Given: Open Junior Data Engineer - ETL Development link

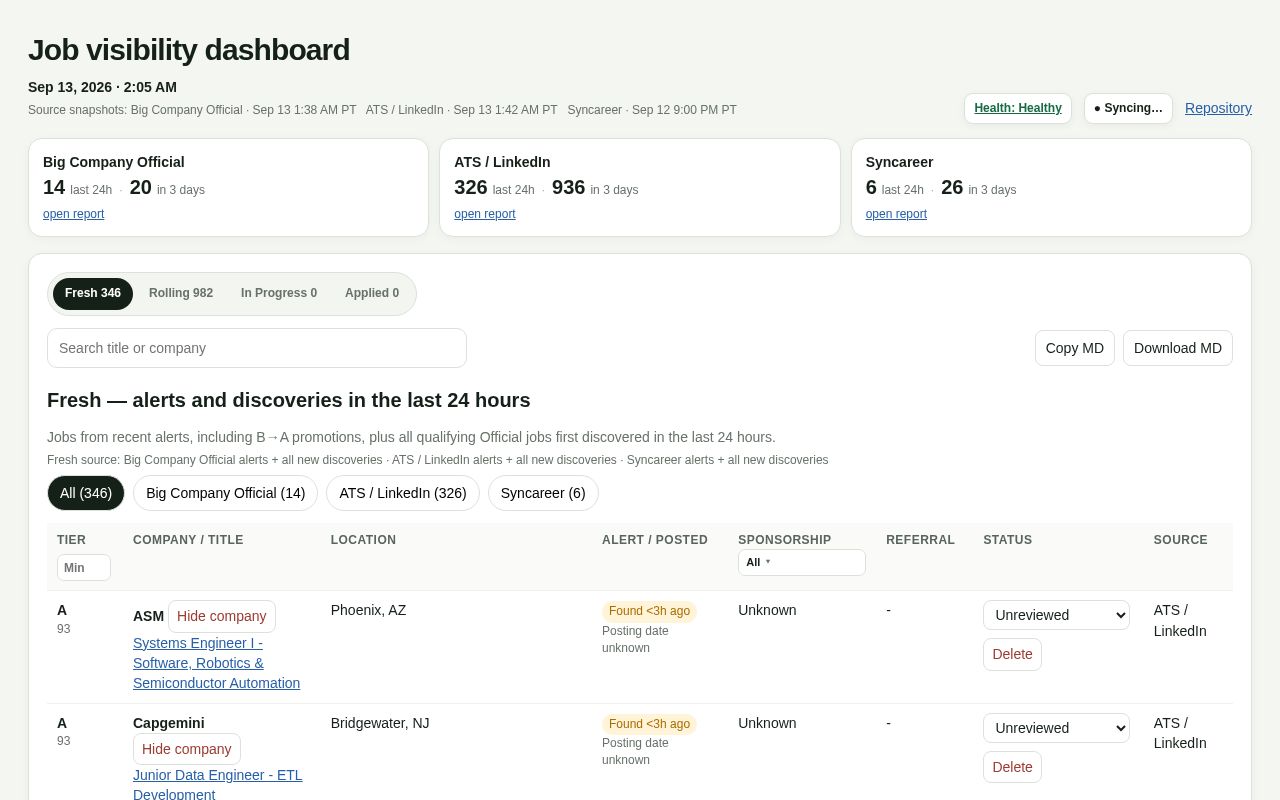Looking at the screenshot, I should 218,785.
